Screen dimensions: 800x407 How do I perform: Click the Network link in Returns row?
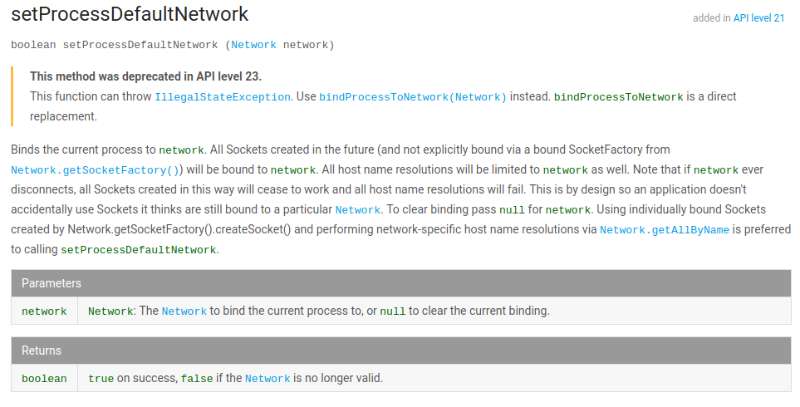point(267,379)
